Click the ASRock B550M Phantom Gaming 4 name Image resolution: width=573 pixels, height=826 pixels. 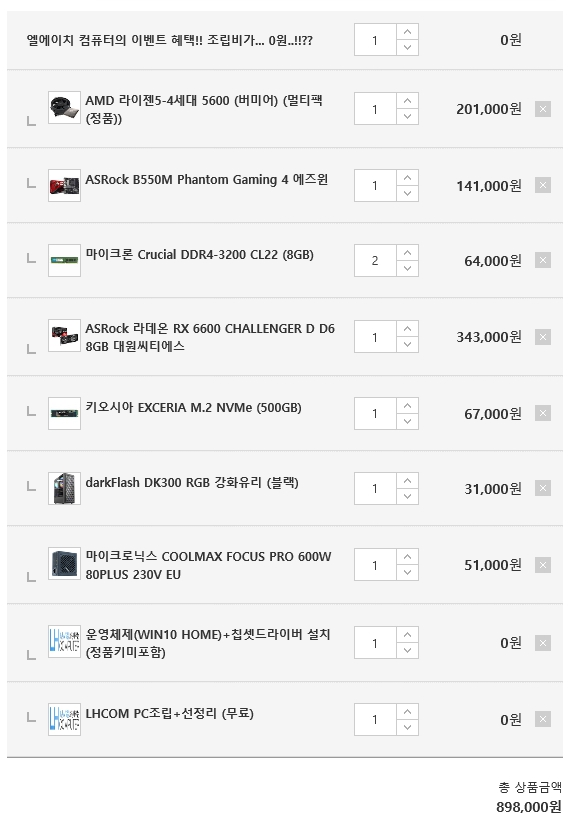[x=206, y=180]
